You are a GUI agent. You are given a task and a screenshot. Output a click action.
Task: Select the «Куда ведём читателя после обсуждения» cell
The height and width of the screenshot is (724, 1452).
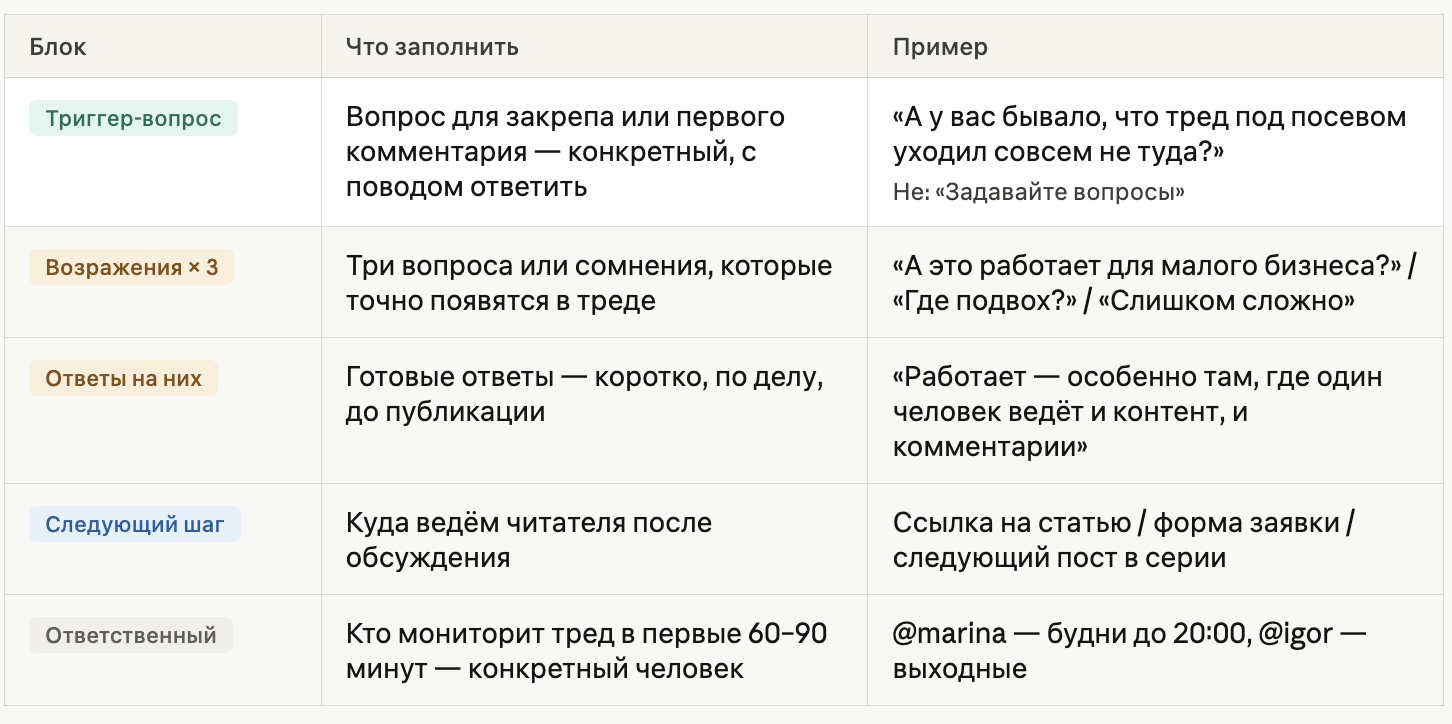(528, 540)
